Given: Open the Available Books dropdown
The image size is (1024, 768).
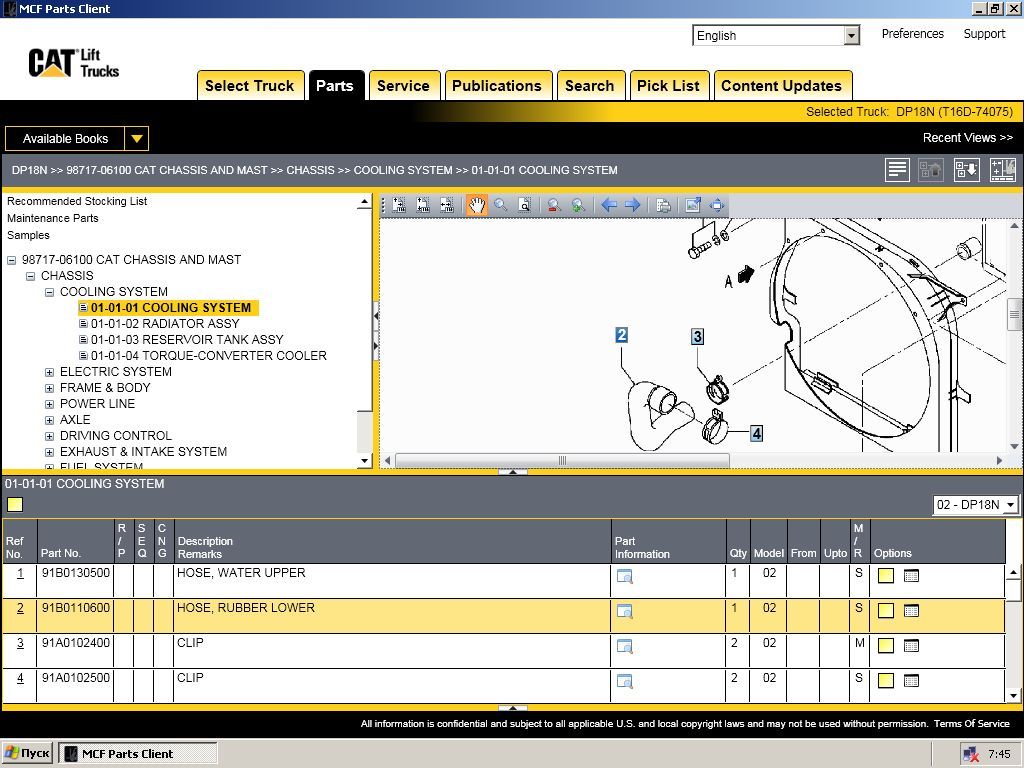Looking at the screenshot, I should coord(136,138).
